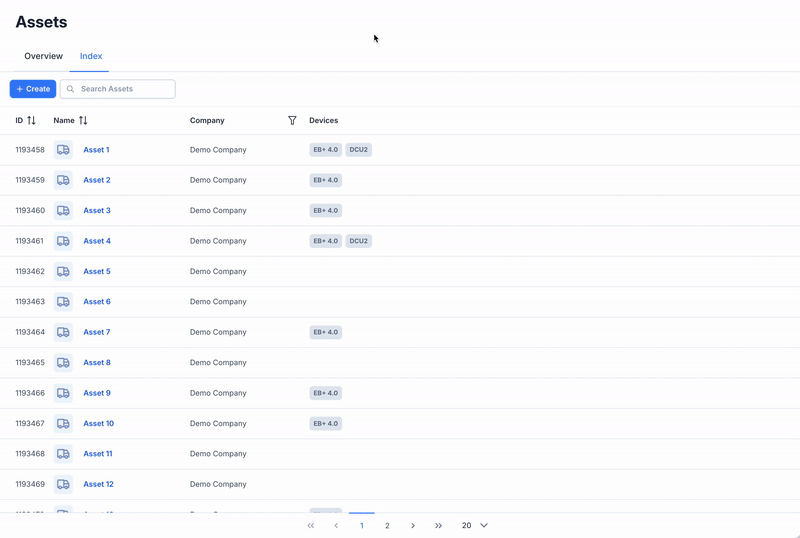Select the Index tab
The image size is (800, 538).
point(91,56)
